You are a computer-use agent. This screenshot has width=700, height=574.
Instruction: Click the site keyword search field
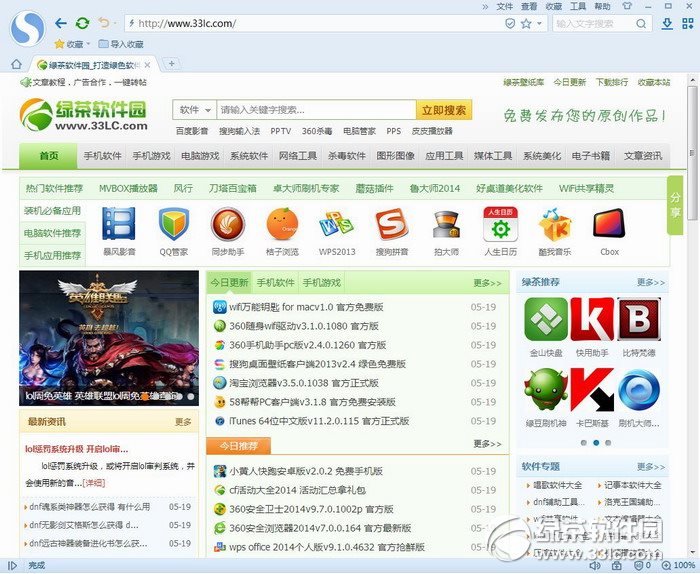pyautogui.click(x=316, y=110)
